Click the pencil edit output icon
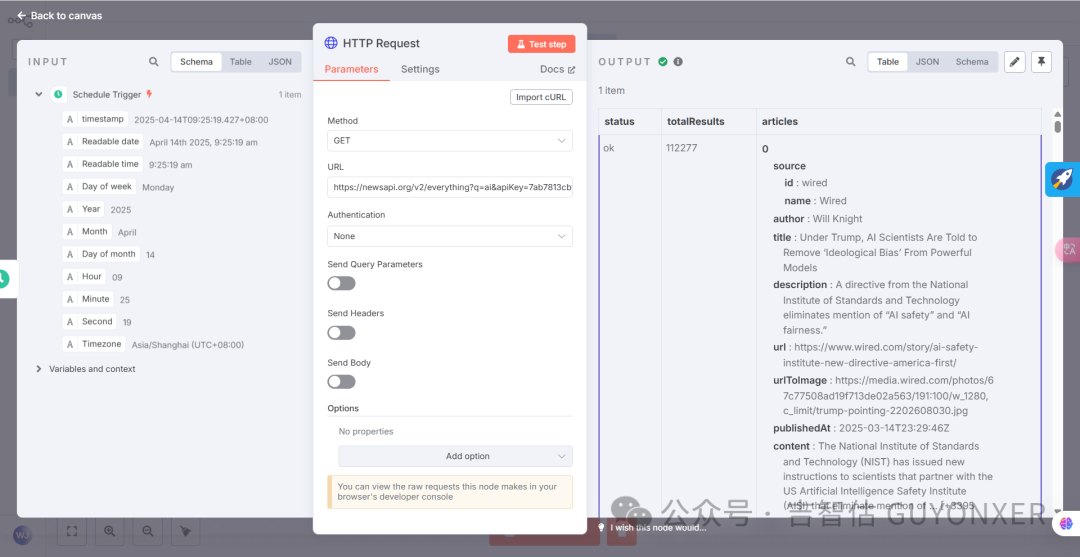The image size is (1080, 557). point(1014,62)
